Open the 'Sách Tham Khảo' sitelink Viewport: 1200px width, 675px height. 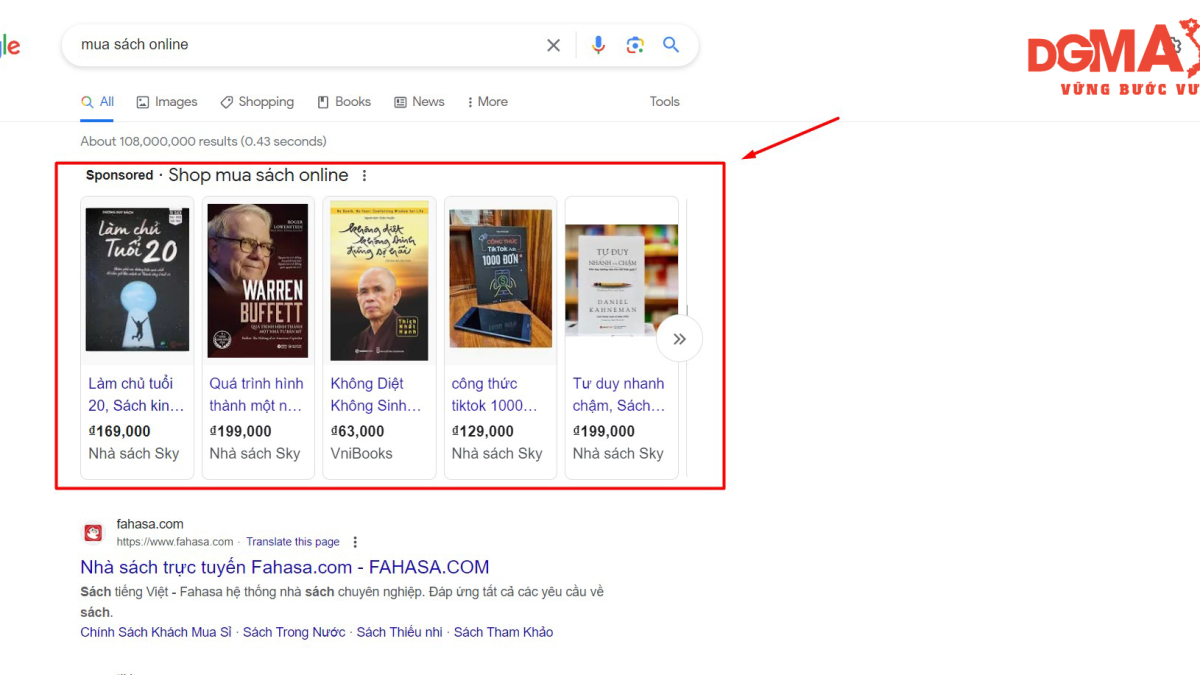click(503, 632)
